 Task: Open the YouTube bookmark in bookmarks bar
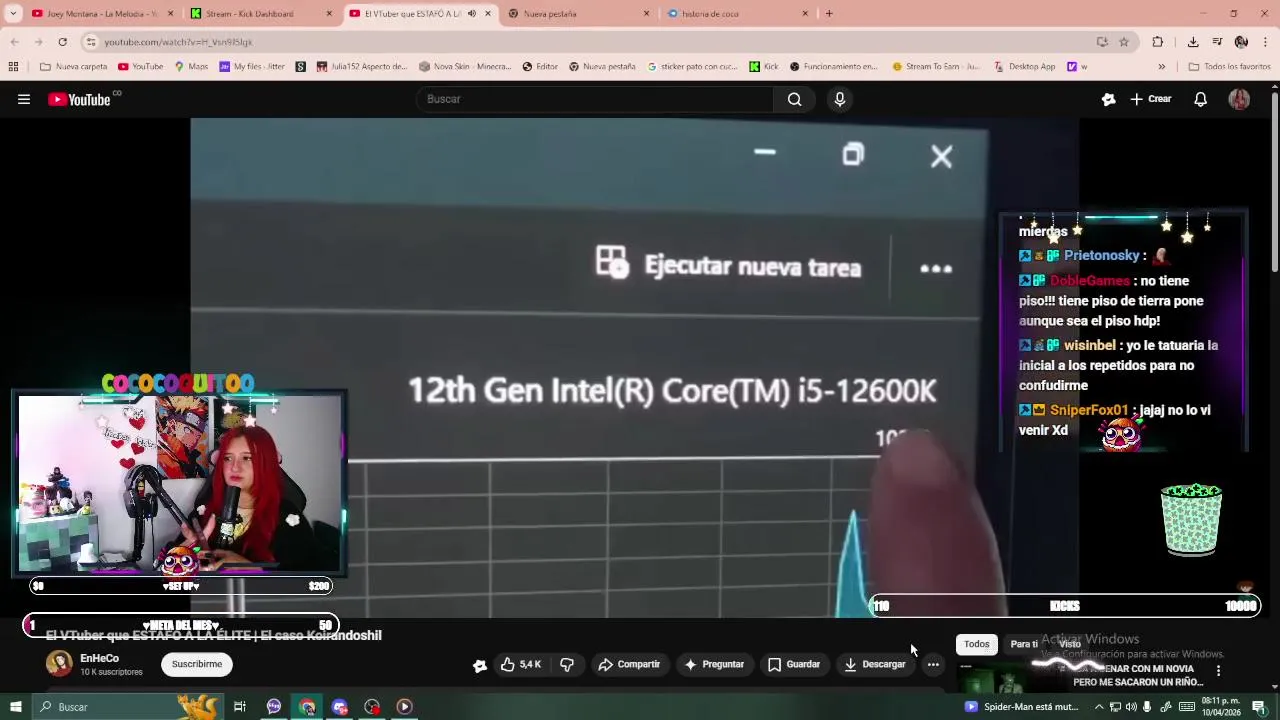[140, 67]
